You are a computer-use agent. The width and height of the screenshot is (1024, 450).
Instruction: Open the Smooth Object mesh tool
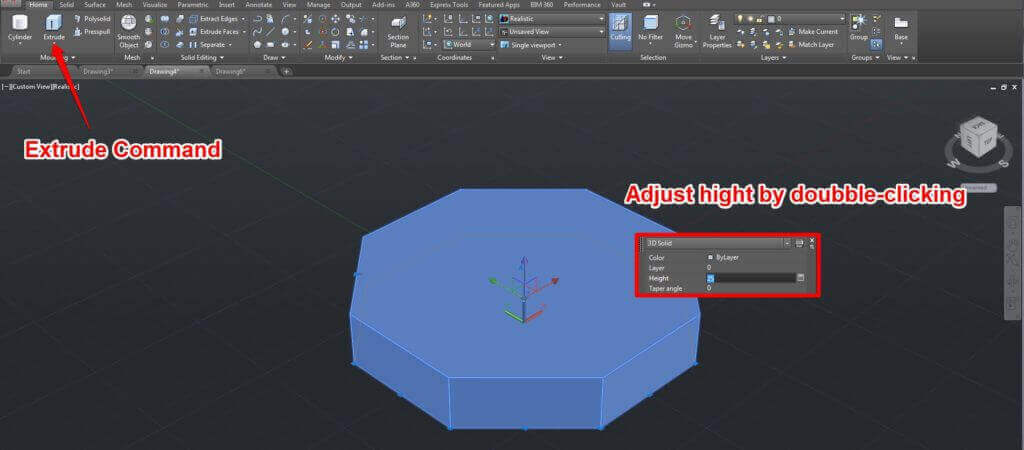(129, 31)
